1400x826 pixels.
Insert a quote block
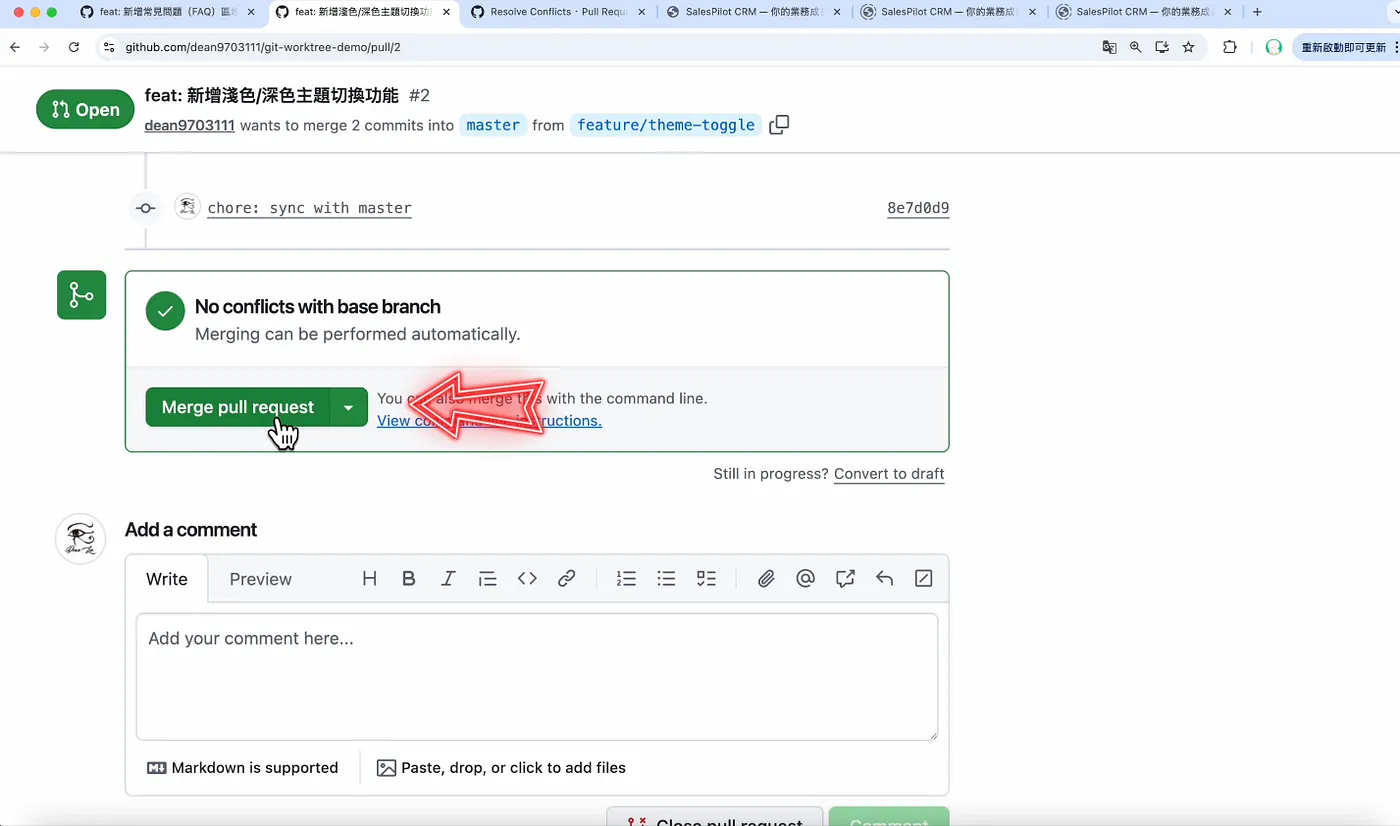coord(488,578)
